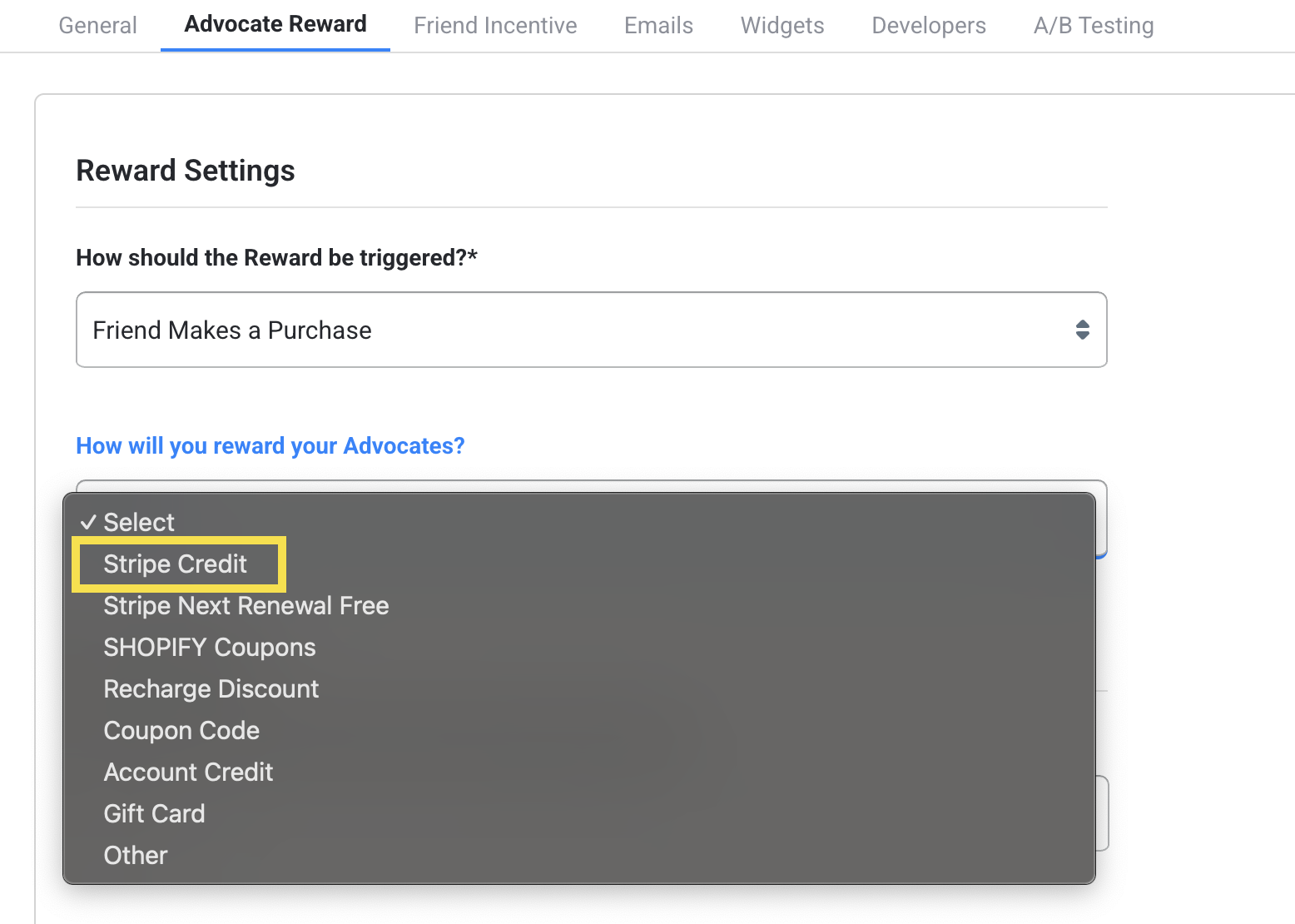
Task: Choose Account Credit from dropdown
Action: tap(578, 772)
